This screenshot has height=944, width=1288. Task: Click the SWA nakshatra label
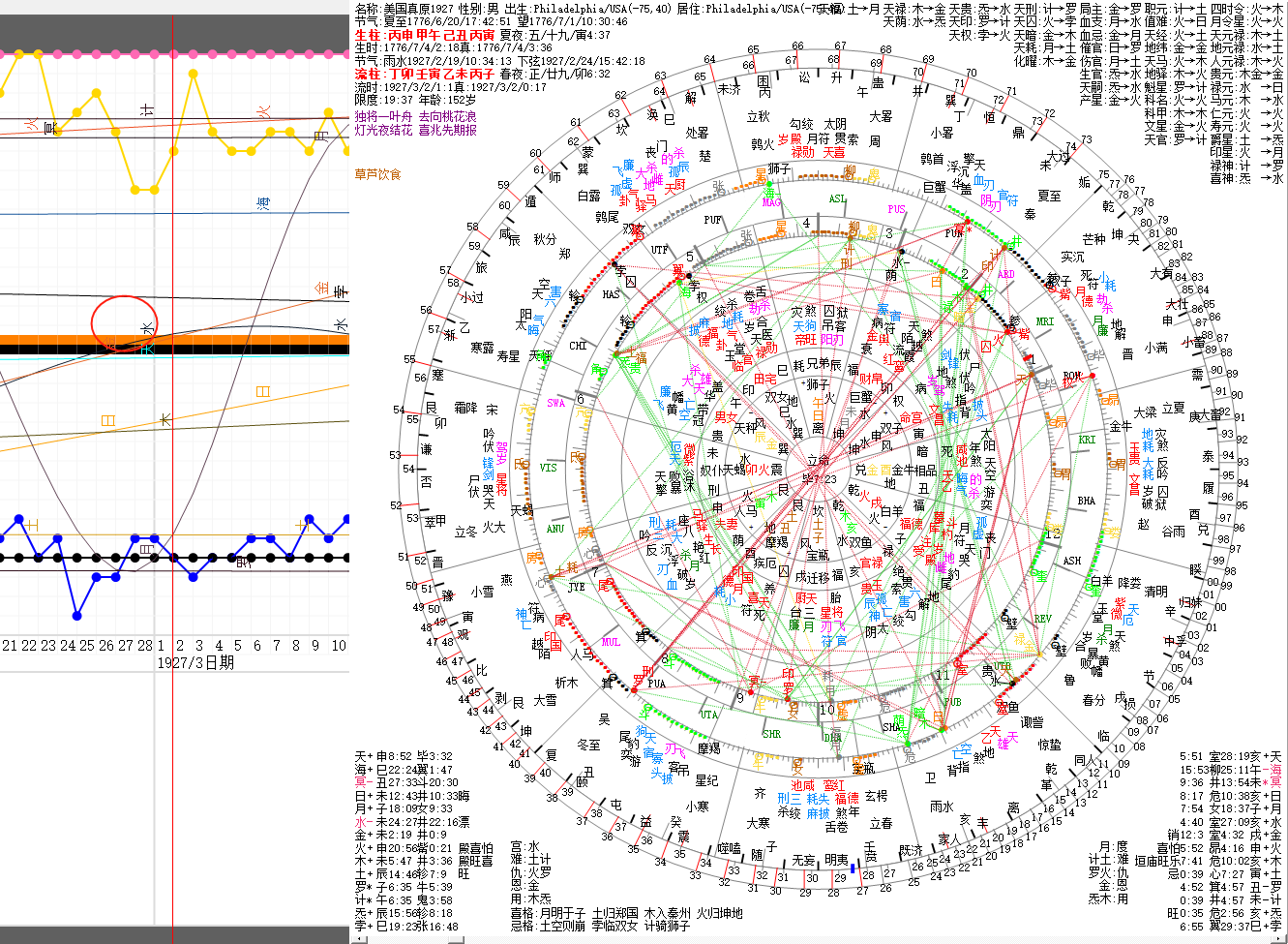click(x=555, y=403)
